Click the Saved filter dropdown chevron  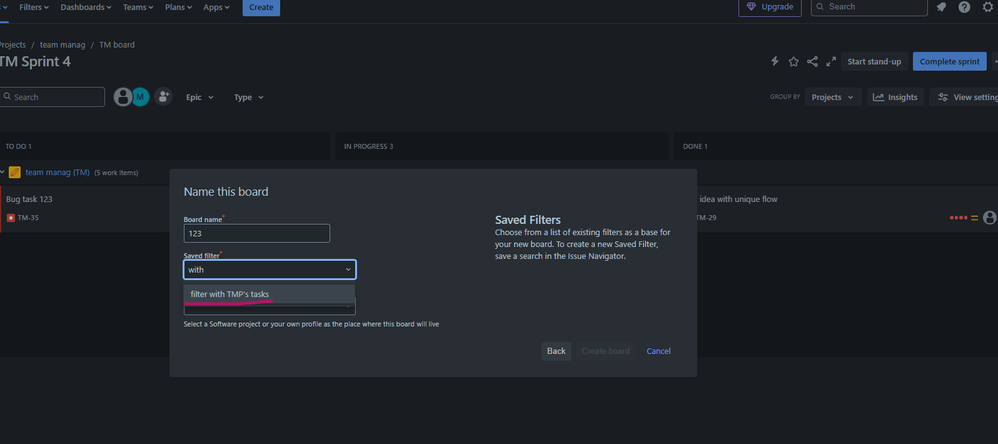(348, 270)
